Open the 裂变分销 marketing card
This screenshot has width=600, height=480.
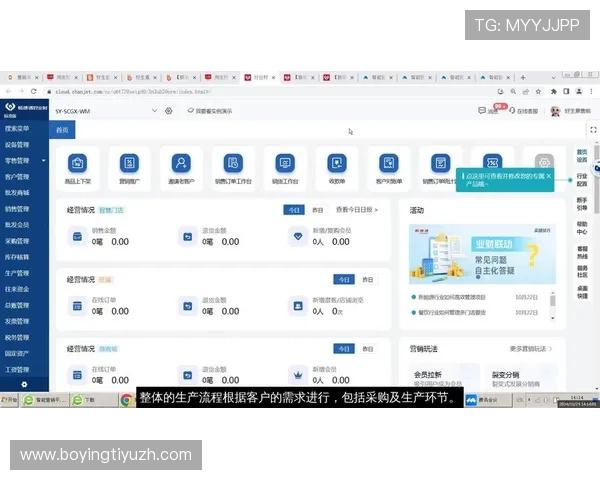(x=520, y=376)
